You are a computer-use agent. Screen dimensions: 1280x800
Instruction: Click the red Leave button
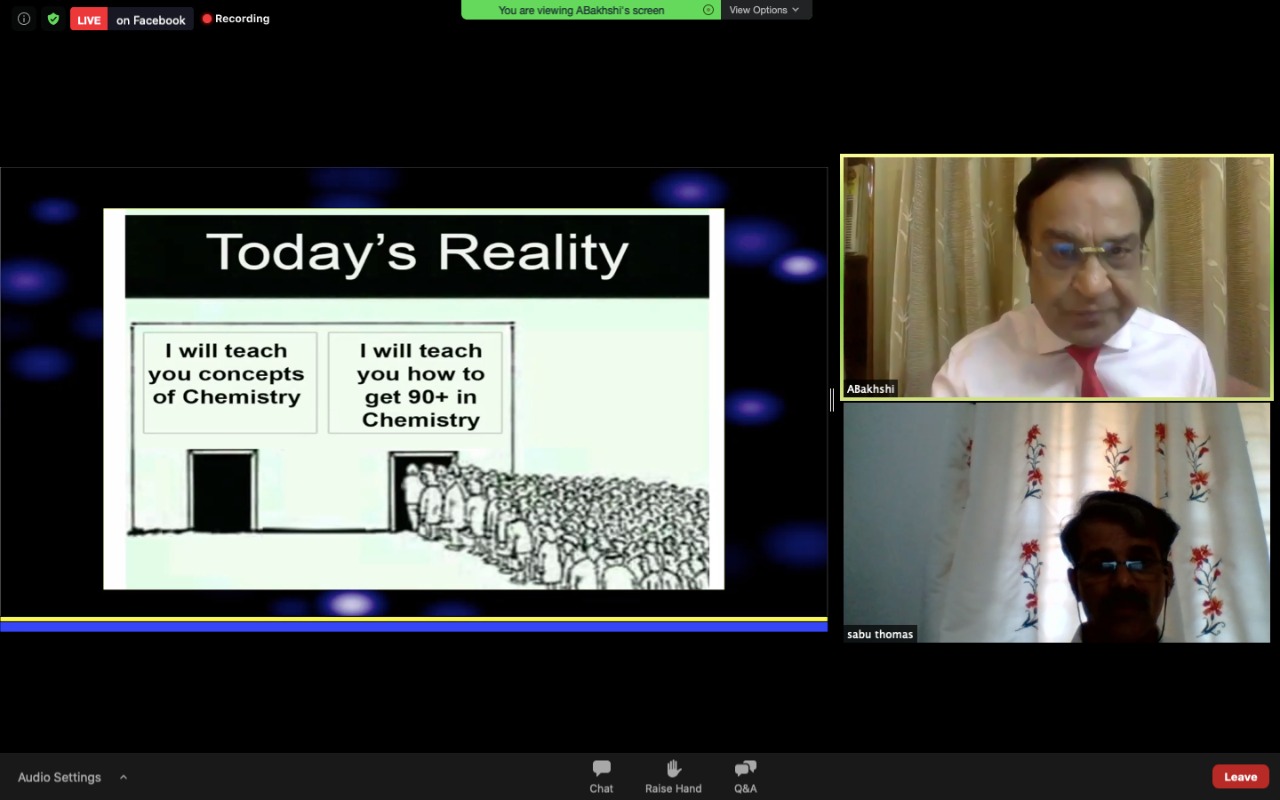[x=1240, y=776]
